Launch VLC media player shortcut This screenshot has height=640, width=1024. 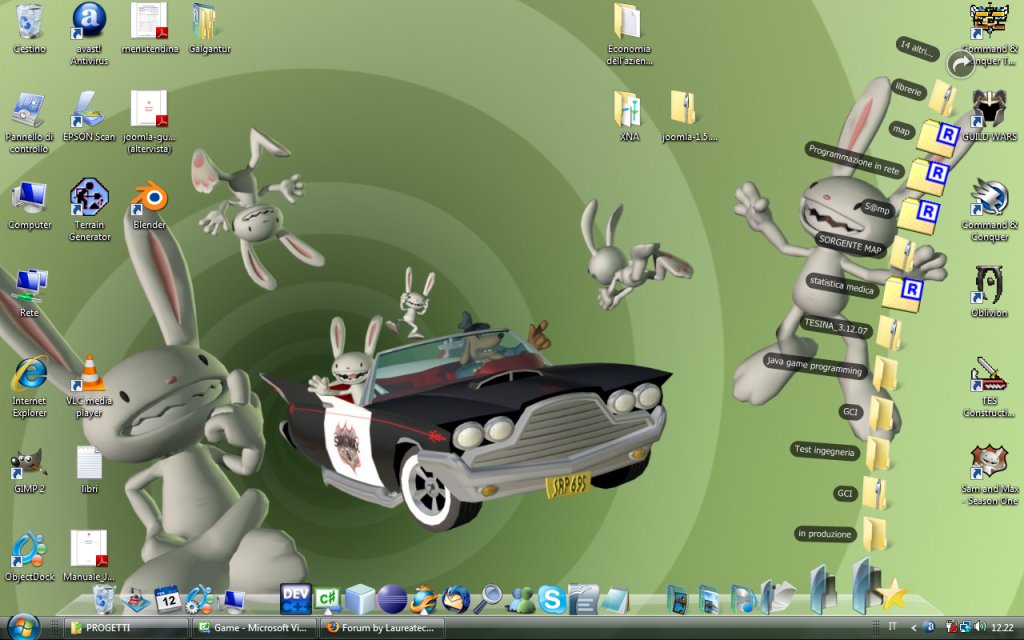pos(89,387)
